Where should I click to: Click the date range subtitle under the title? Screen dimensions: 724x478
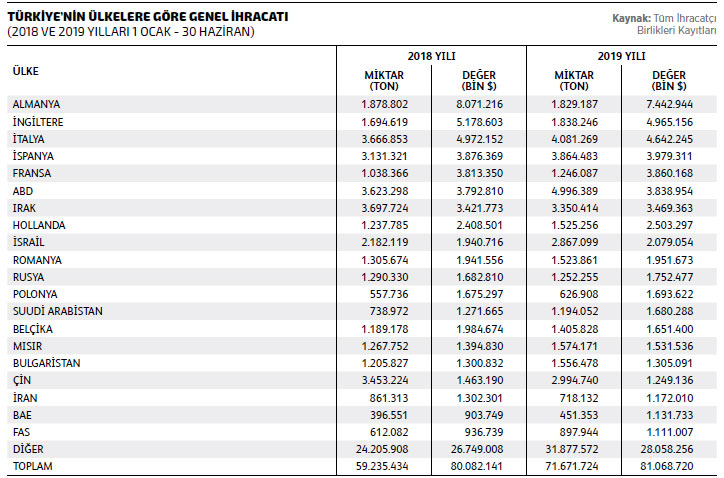tap(130, 31)
